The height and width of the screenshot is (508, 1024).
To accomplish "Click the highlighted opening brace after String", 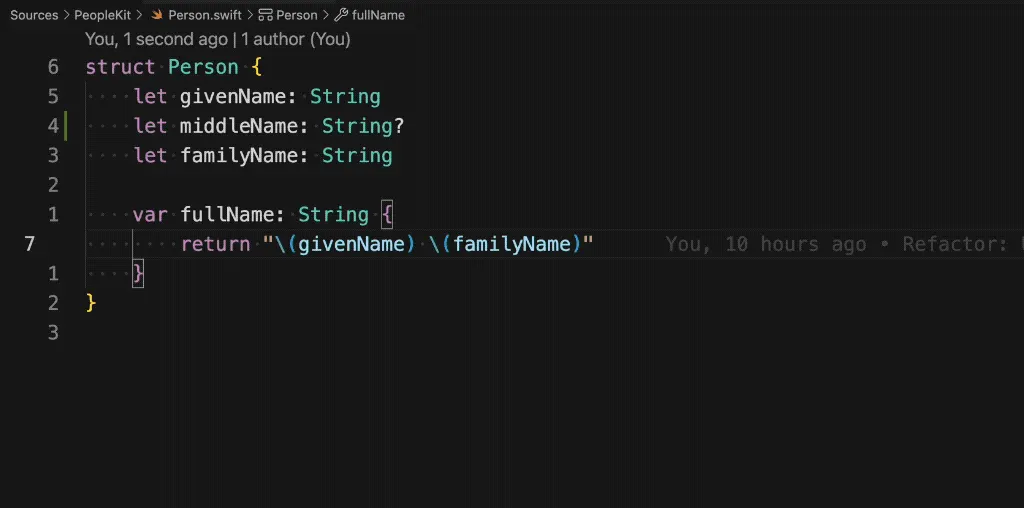I will click(x=387, y=215).
